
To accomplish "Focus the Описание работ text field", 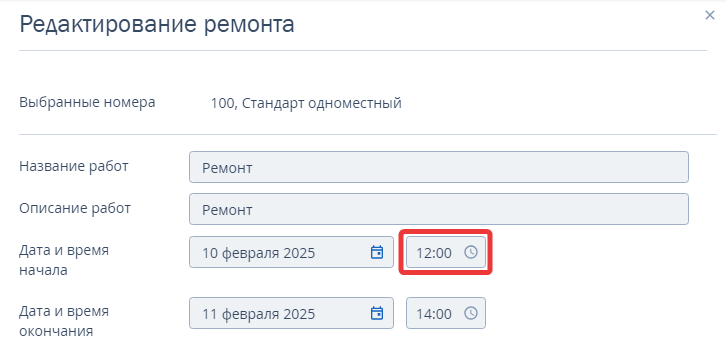I will pos(439,209).
